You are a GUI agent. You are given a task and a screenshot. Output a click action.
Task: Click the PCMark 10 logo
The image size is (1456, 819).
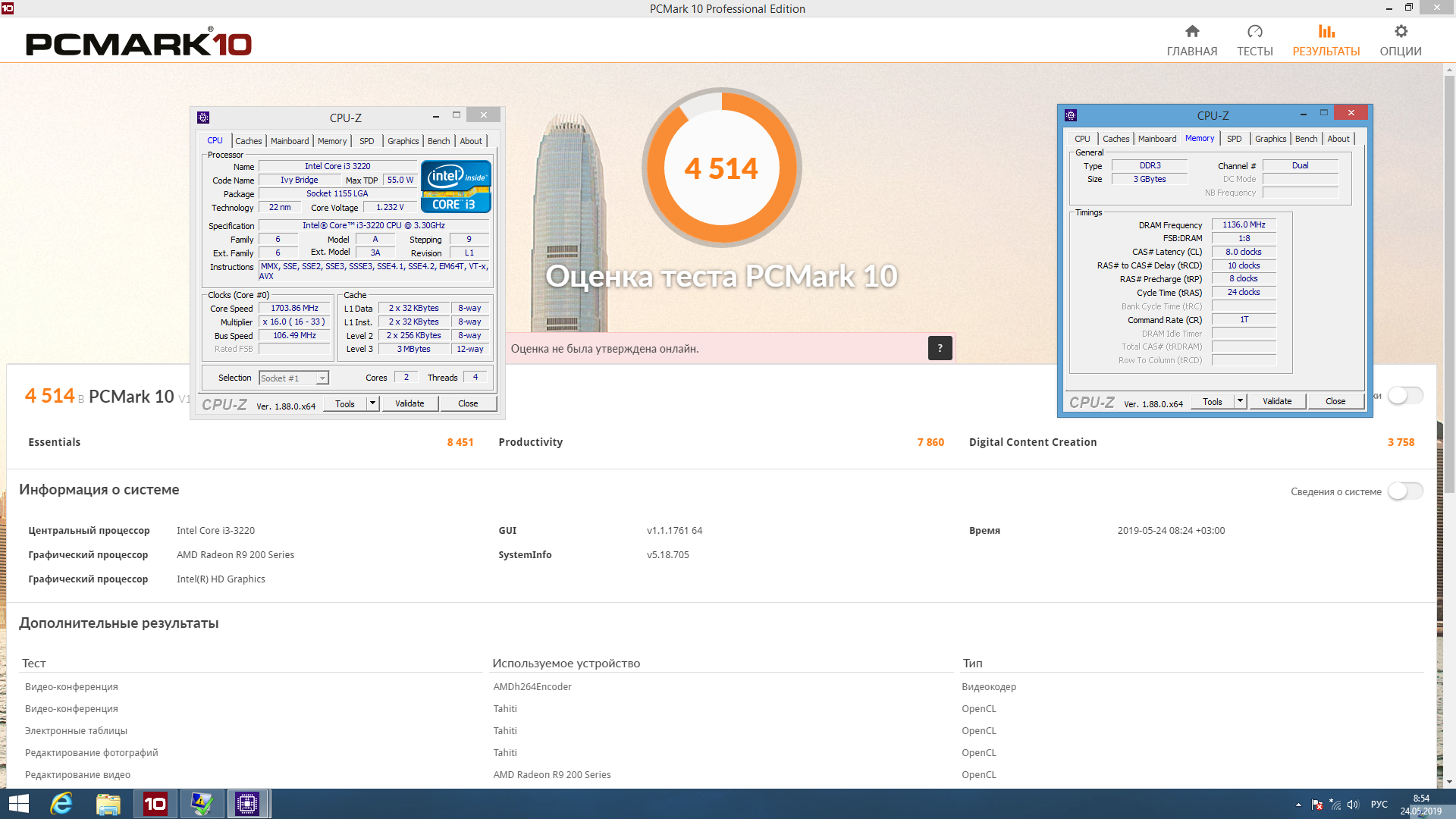tap(139, 43)
